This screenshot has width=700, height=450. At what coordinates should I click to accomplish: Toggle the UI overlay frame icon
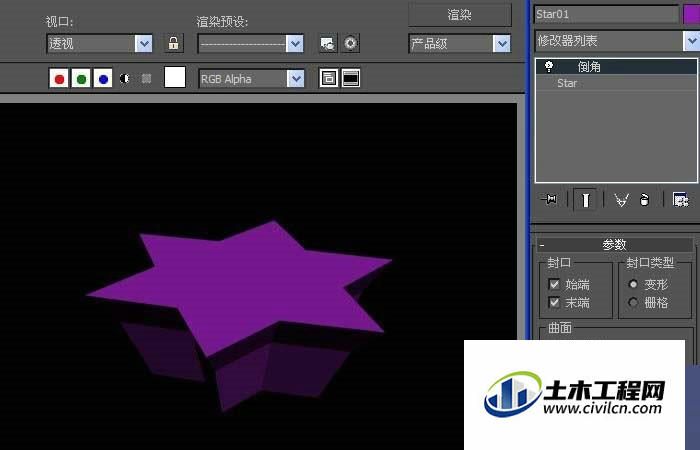(x=329, y=78)
